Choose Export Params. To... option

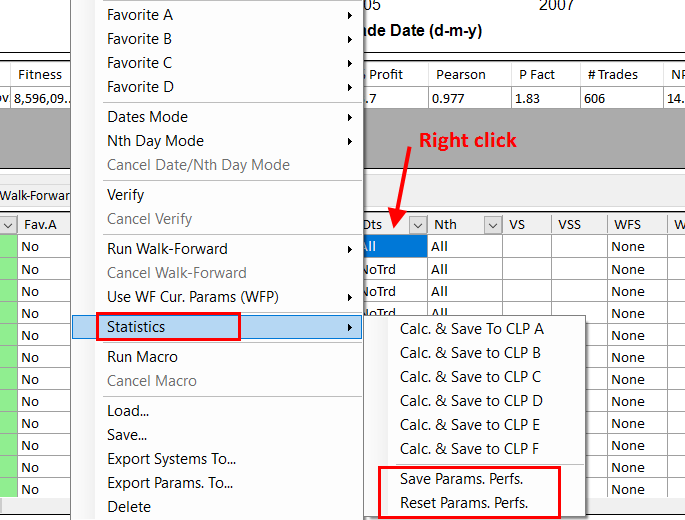point(170,483)
